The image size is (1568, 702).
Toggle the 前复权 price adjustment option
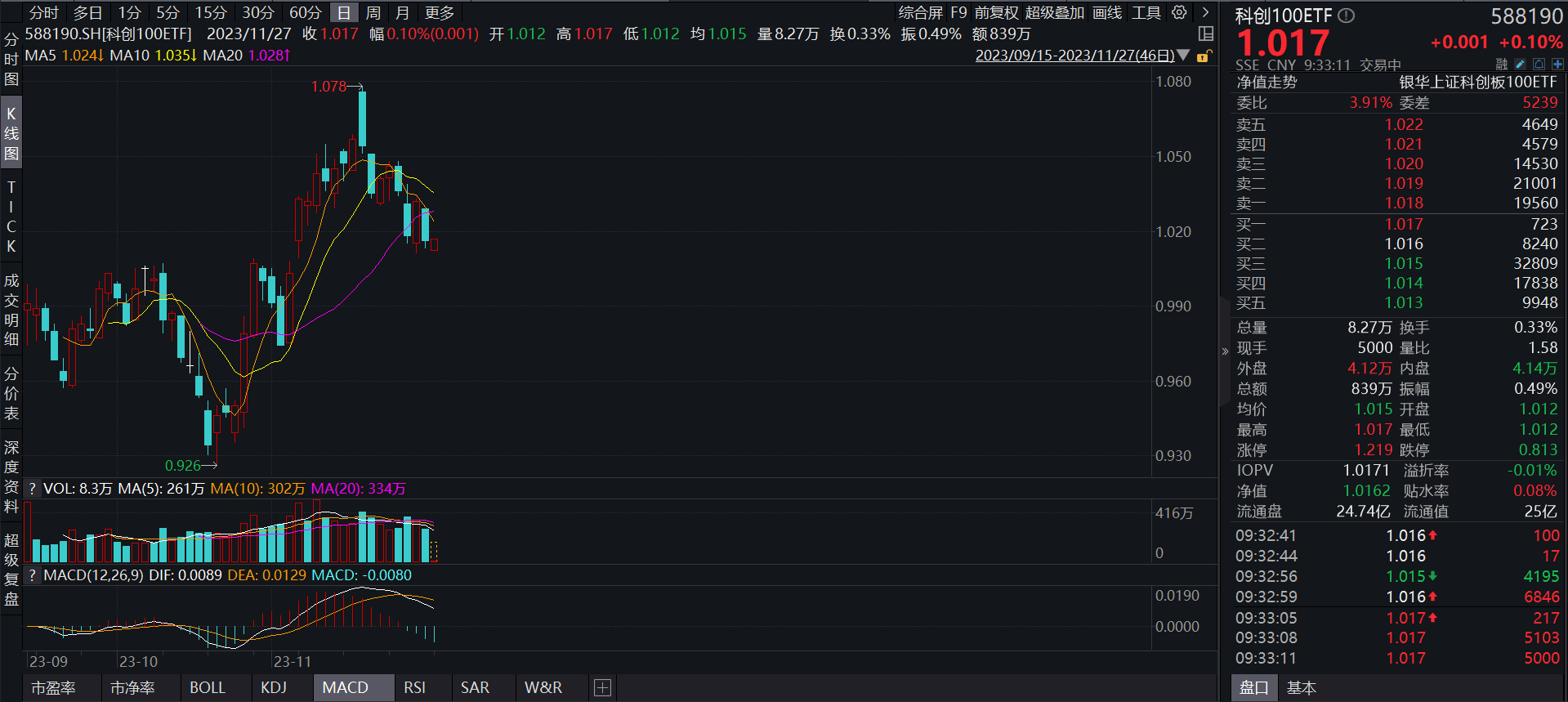coord(996,12)
